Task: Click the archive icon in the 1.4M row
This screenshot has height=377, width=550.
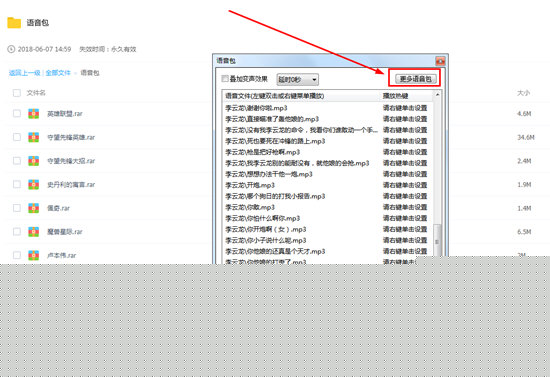Action: (x=34, y=208)
